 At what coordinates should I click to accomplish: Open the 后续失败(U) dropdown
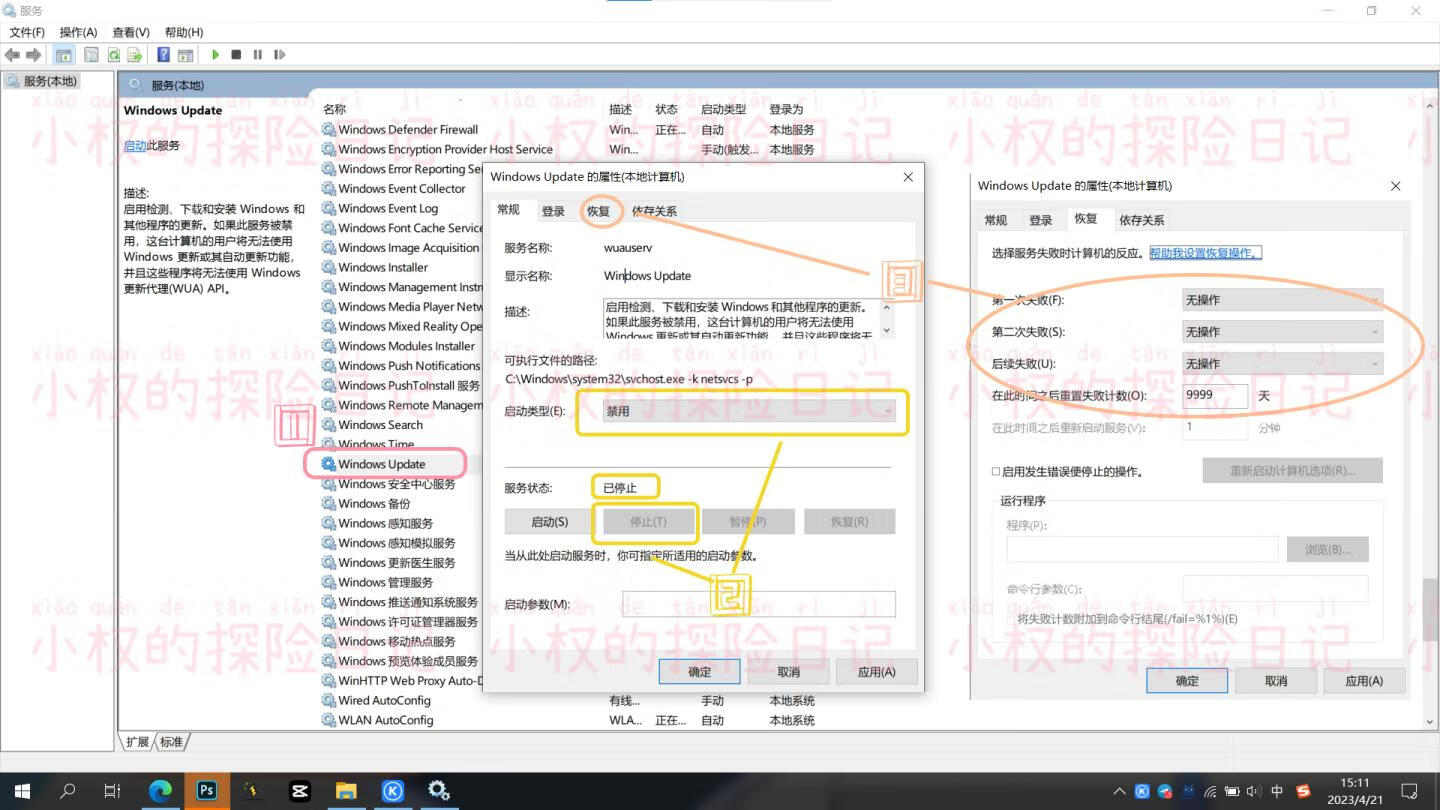(1282, 364)
